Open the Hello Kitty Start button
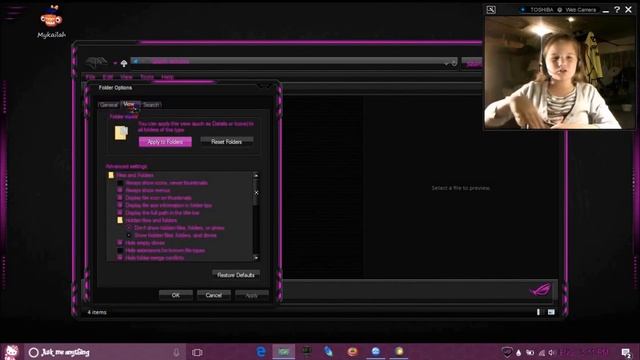The width and height of the screenshot is (640, 360). pos(11,352)
